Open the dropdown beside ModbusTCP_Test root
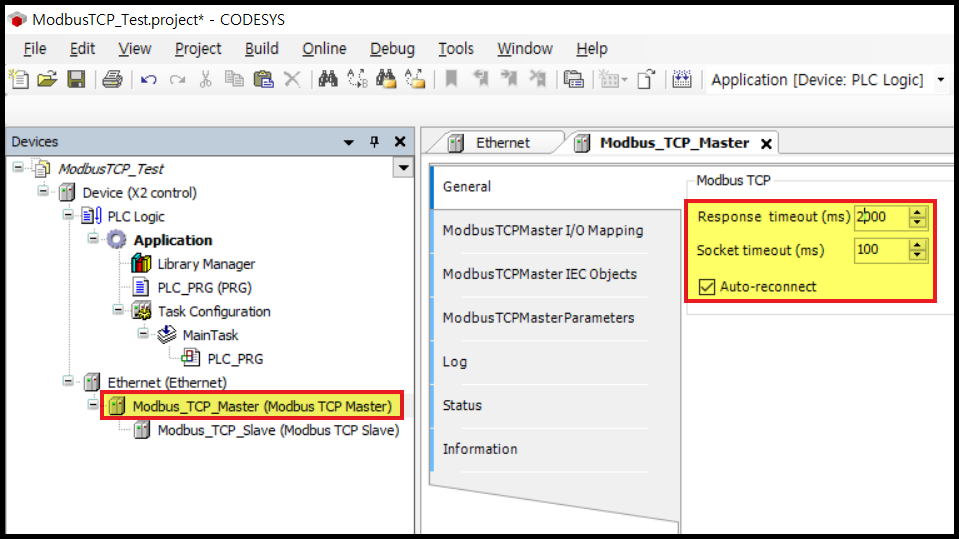Screen dimensions: 959x539 click(x=404, y=168)
